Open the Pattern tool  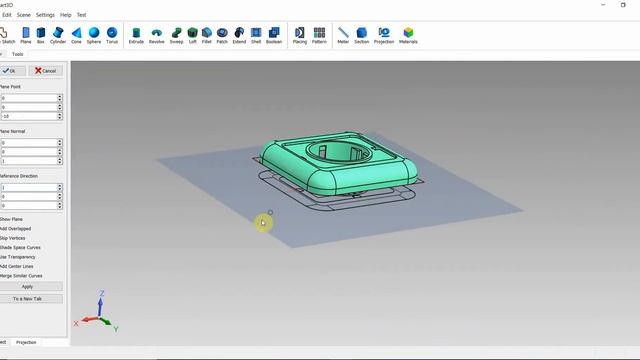pos(319,35)
